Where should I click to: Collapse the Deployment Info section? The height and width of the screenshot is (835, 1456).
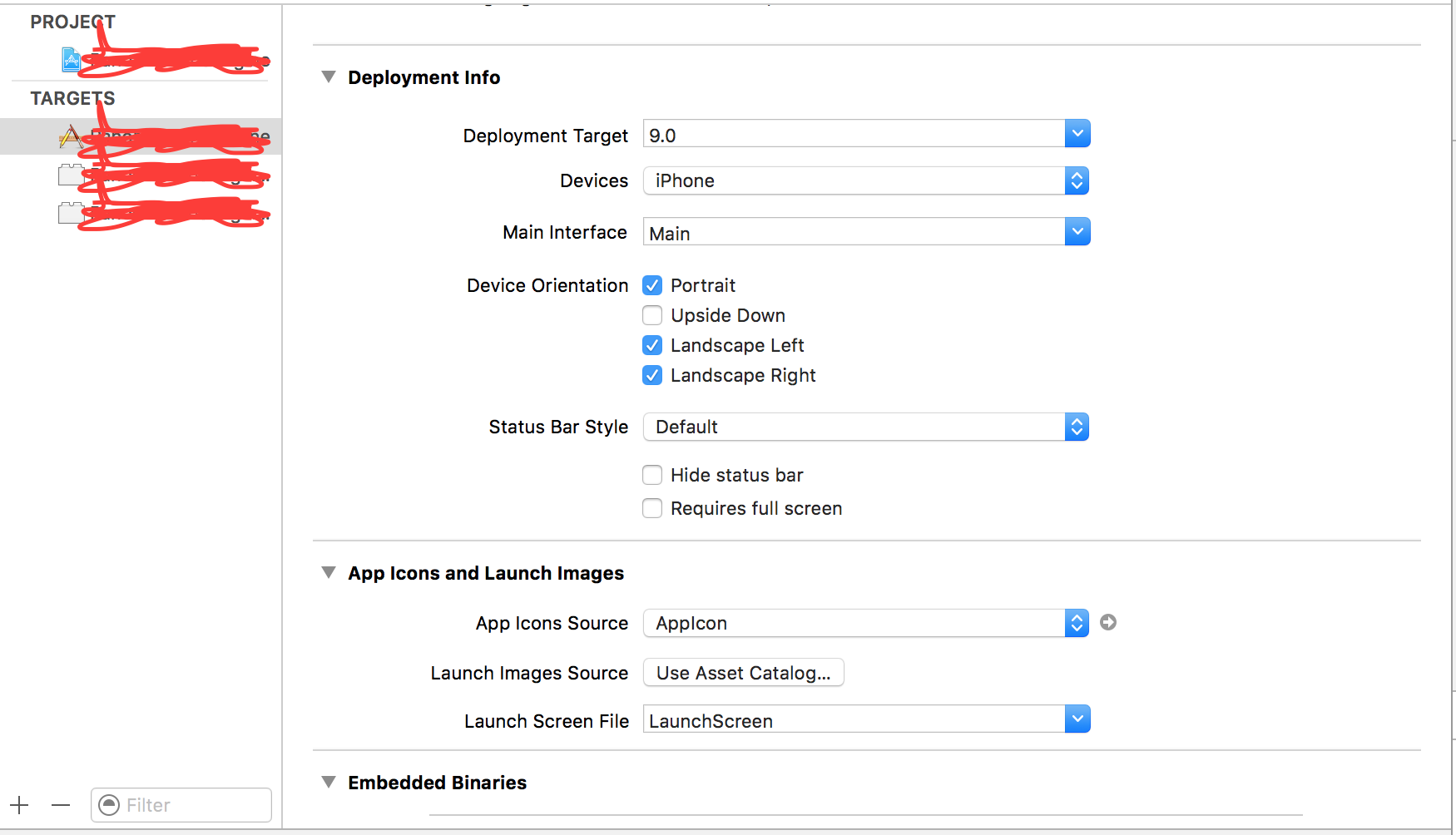point(329,77)
